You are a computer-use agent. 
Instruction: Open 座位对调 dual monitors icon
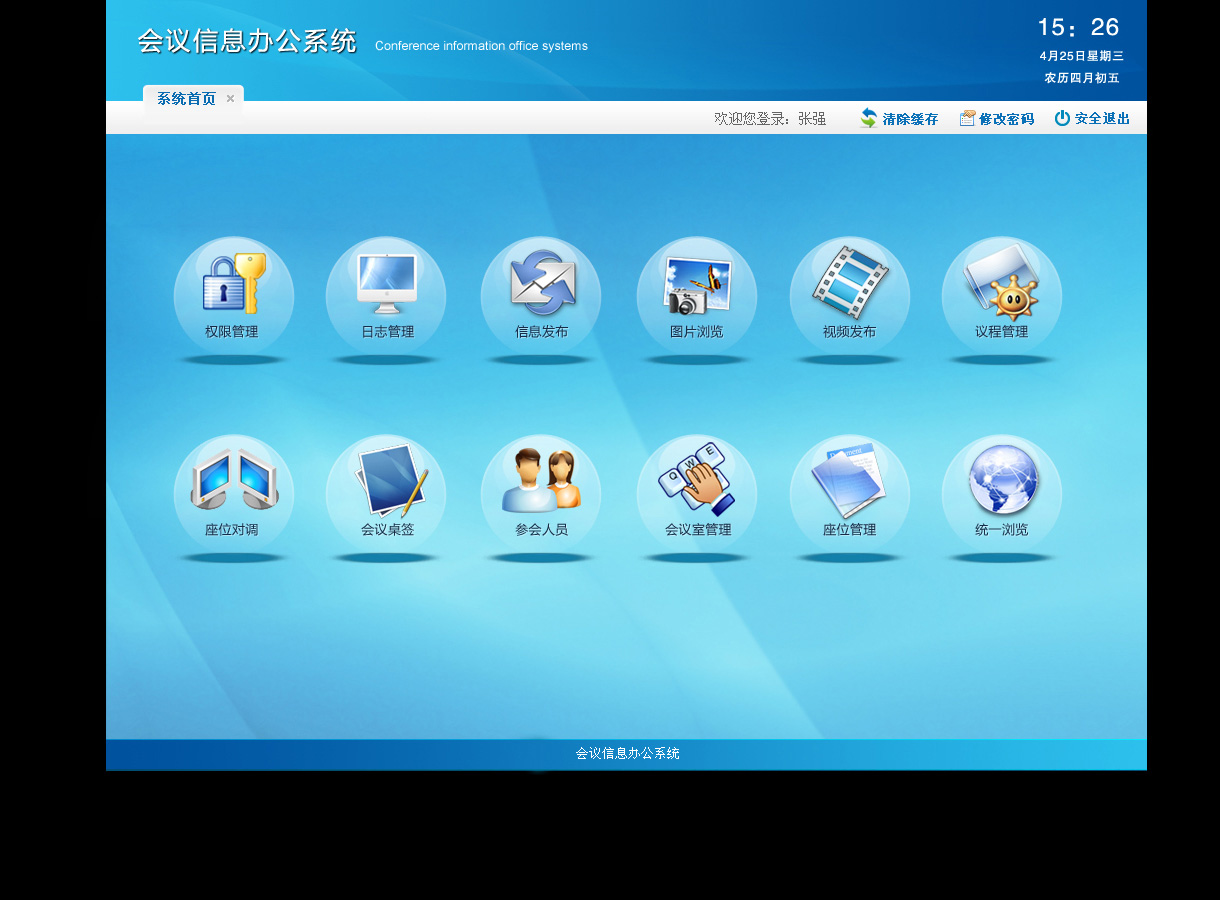pyautogui.click(x=234, y=480)
